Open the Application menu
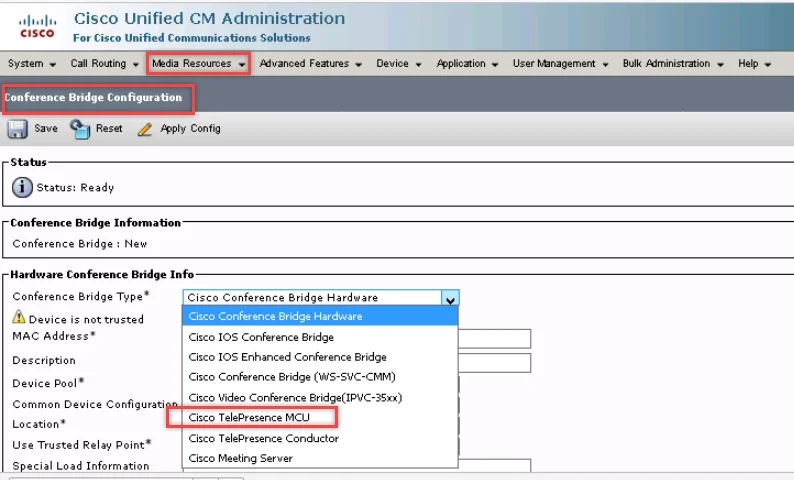794x480 pixels. 467,63
